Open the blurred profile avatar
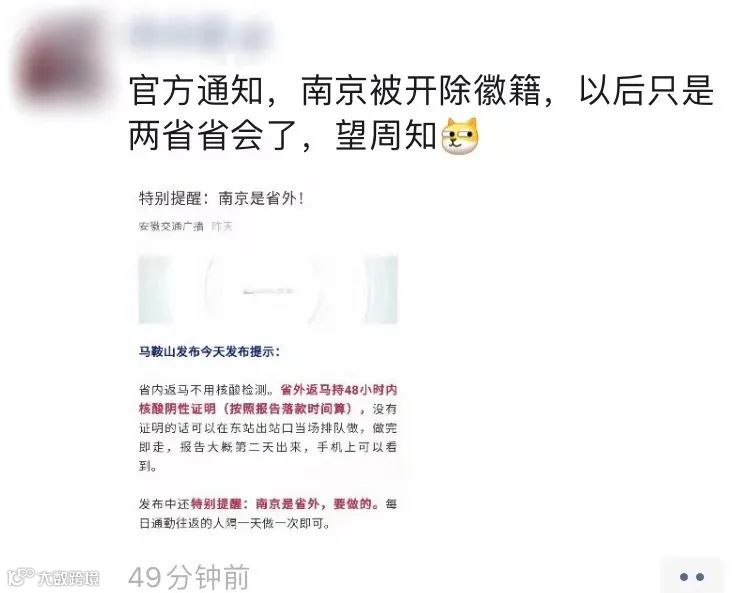Viewport: 750px width, 593px height. coord(62,62)
